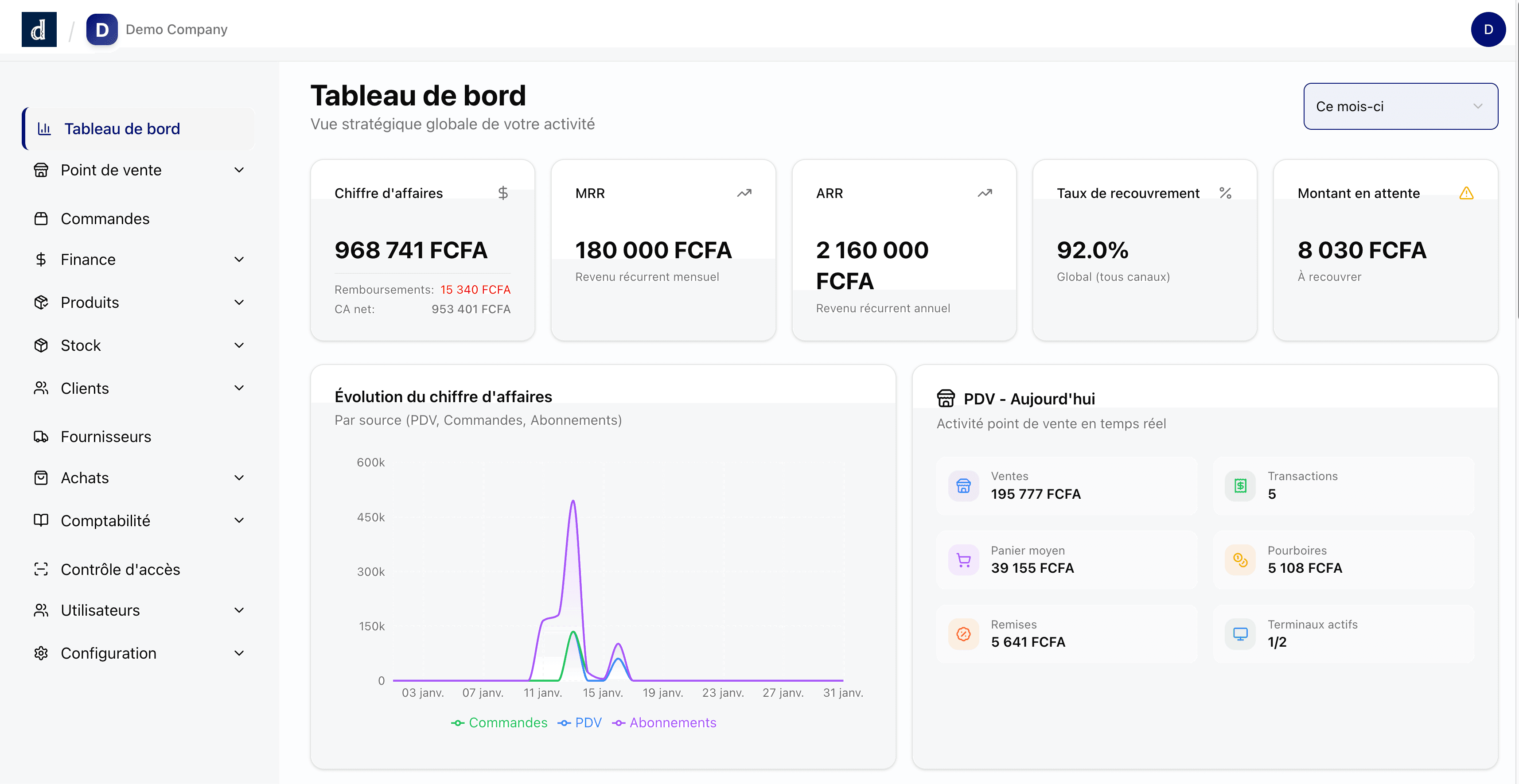Image resolution: width=1519 pixels, height=784 pixels.
Task: Select Tableau de bord in the sidebar
Action: pyautogui.click(x=121, y=128)
